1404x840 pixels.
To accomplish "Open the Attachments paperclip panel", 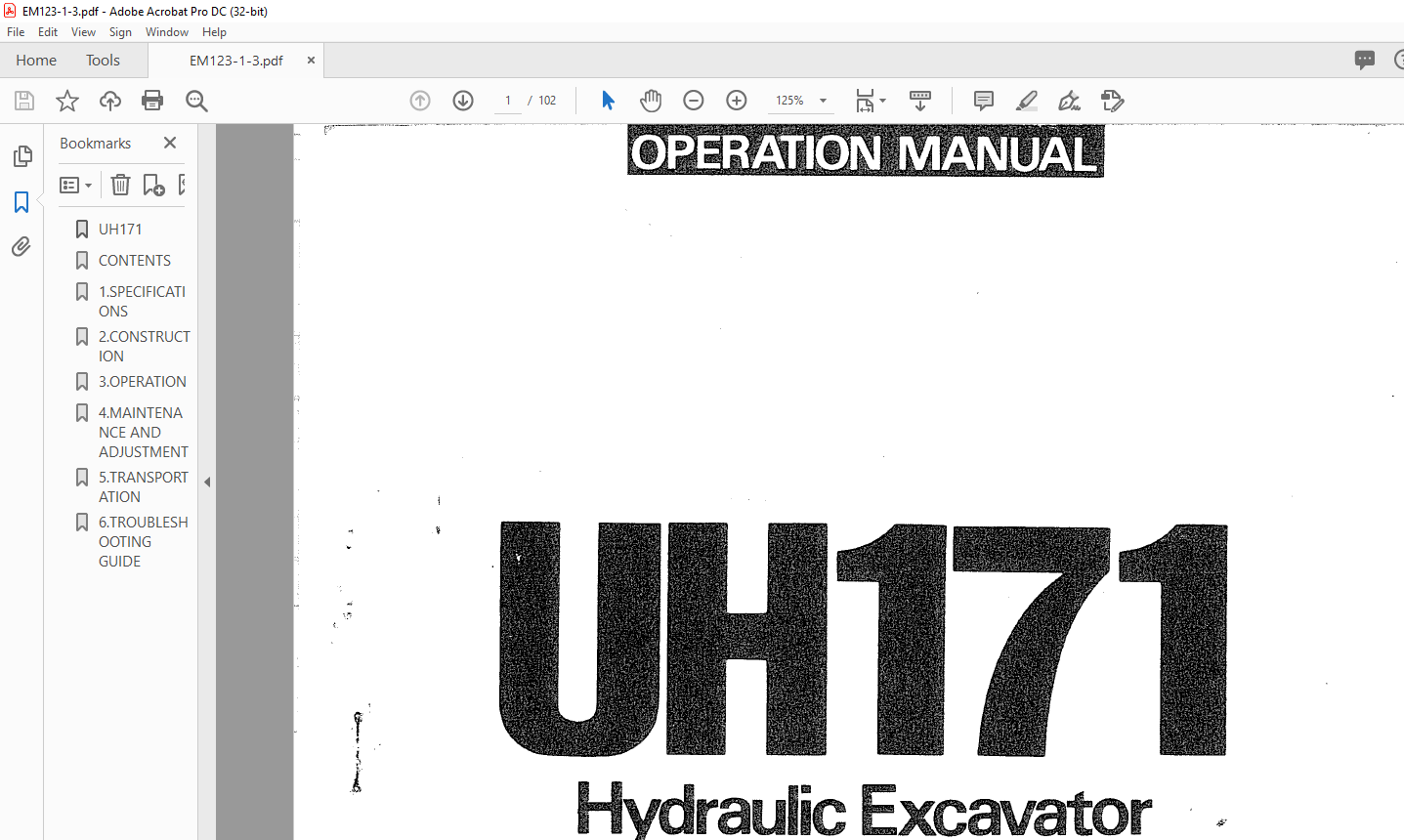I will (21, 247).
